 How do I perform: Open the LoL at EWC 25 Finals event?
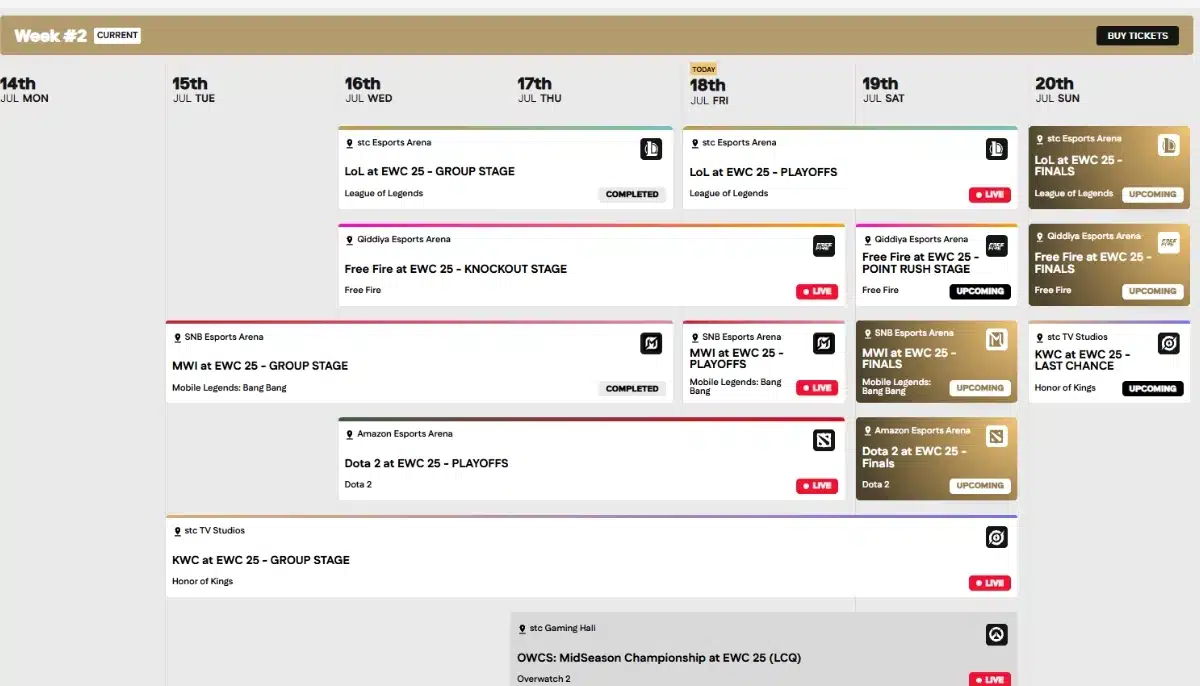tap(1078, 165)
